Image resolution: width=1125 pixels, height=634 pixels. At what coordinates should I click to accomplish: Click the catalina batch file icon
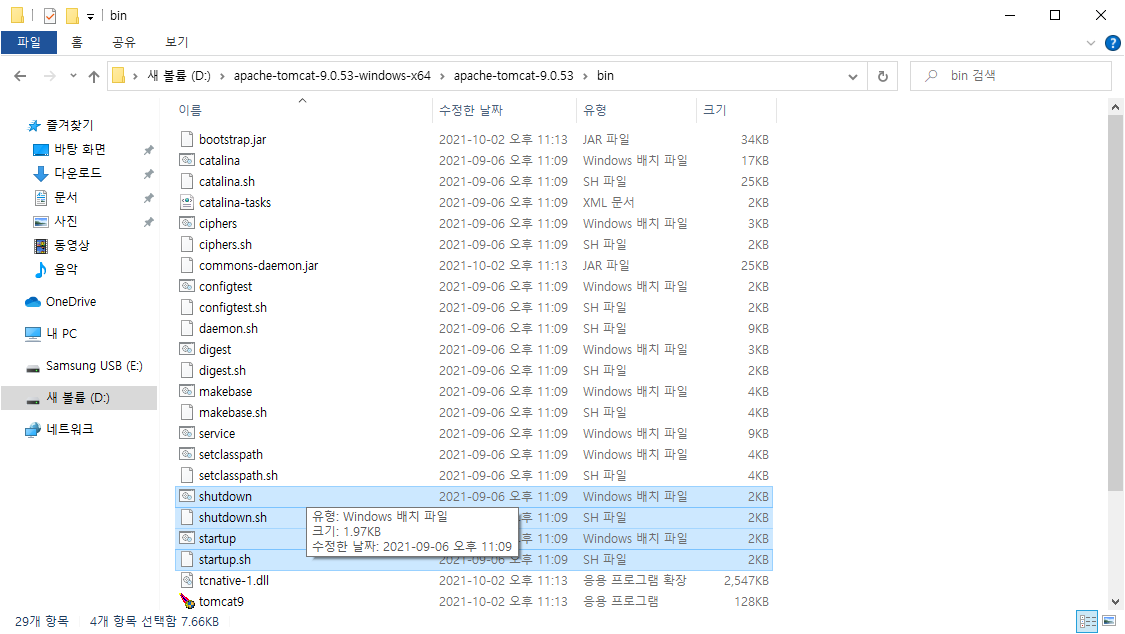coord(187,160)
